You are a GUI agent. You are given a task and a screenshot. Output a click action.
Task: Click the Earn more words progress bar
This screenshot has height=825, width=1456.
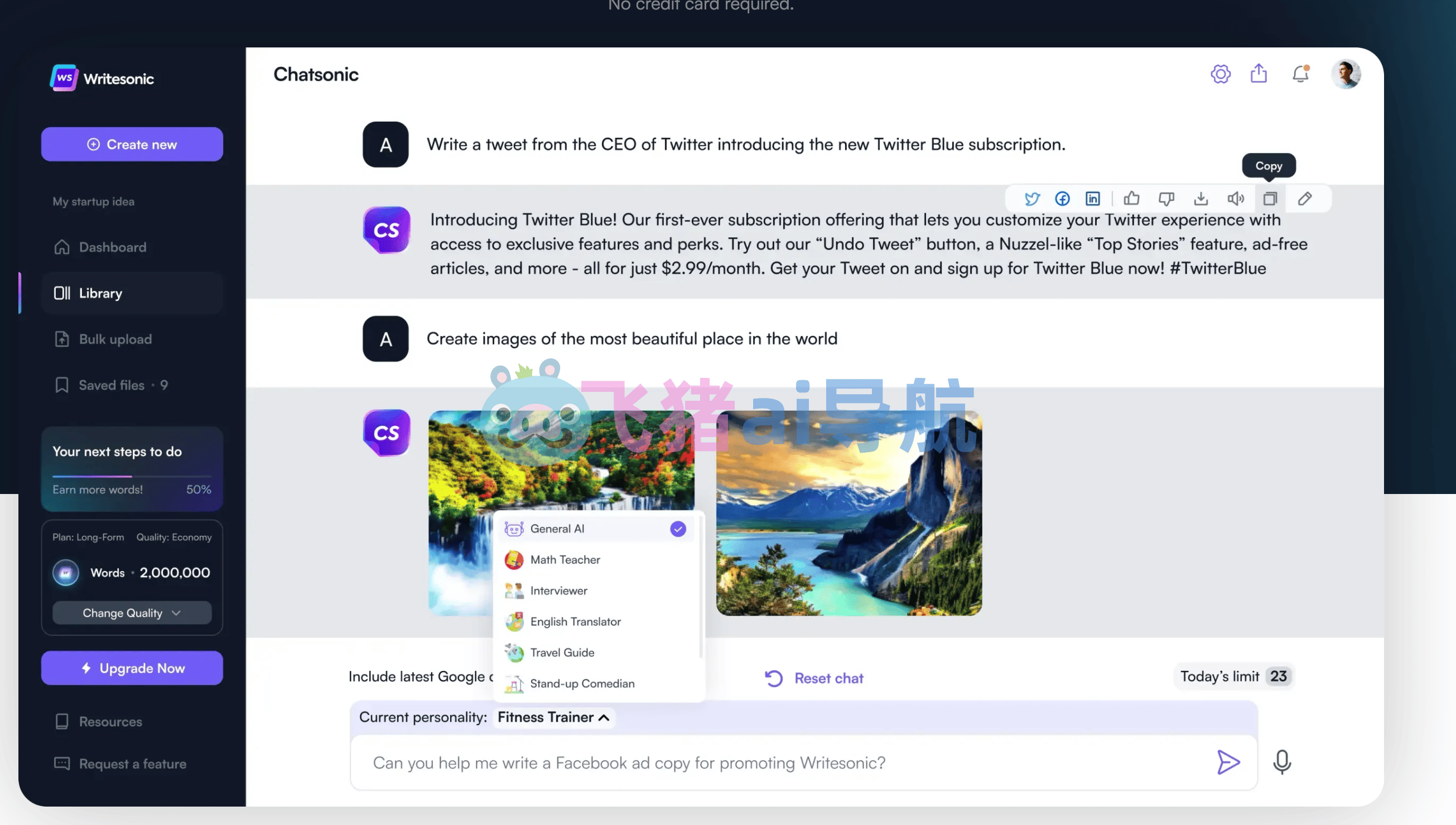click(132, 477)
